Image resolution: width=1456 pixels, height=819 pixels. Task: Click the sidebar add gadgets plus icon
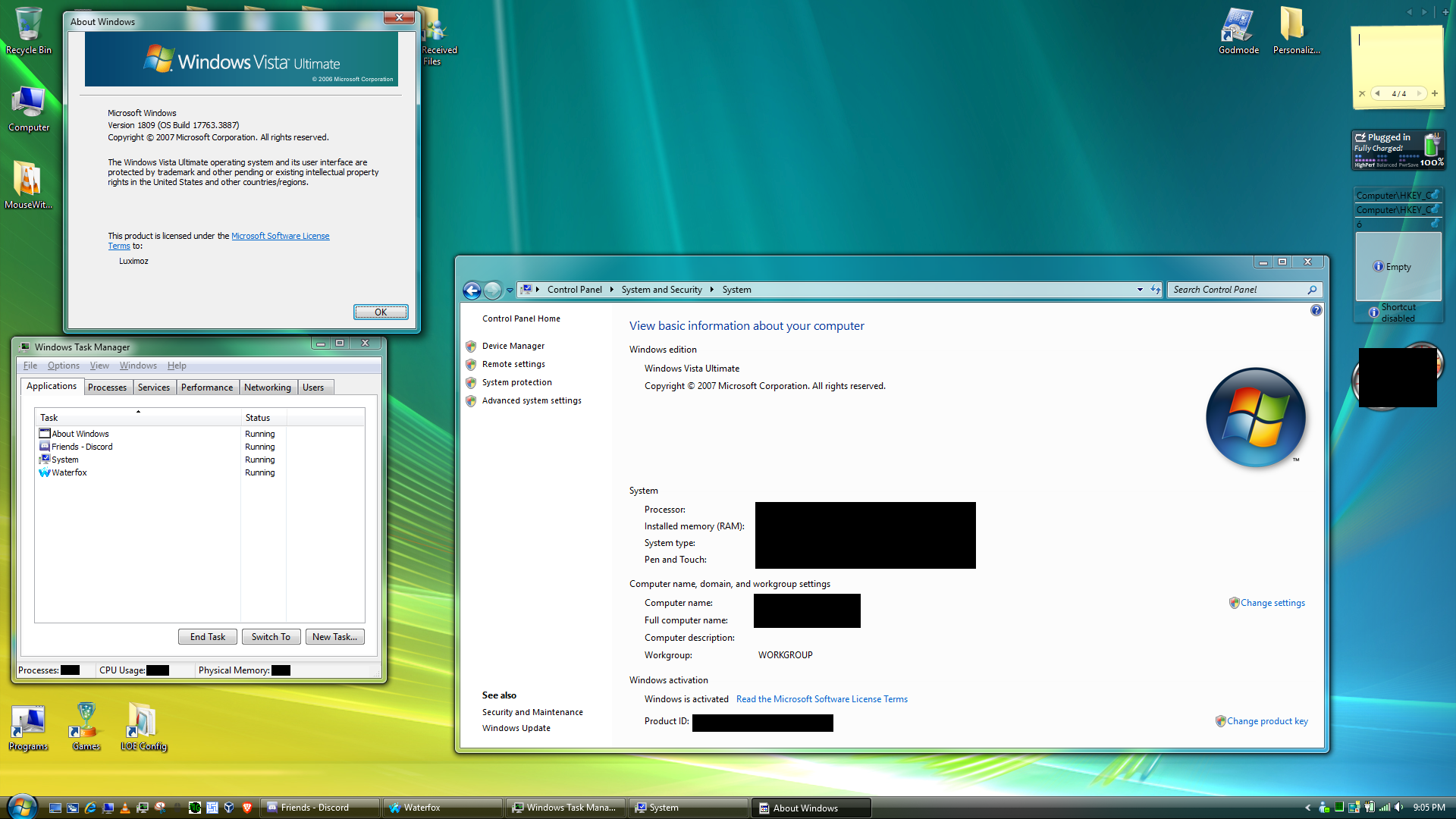1445,12
